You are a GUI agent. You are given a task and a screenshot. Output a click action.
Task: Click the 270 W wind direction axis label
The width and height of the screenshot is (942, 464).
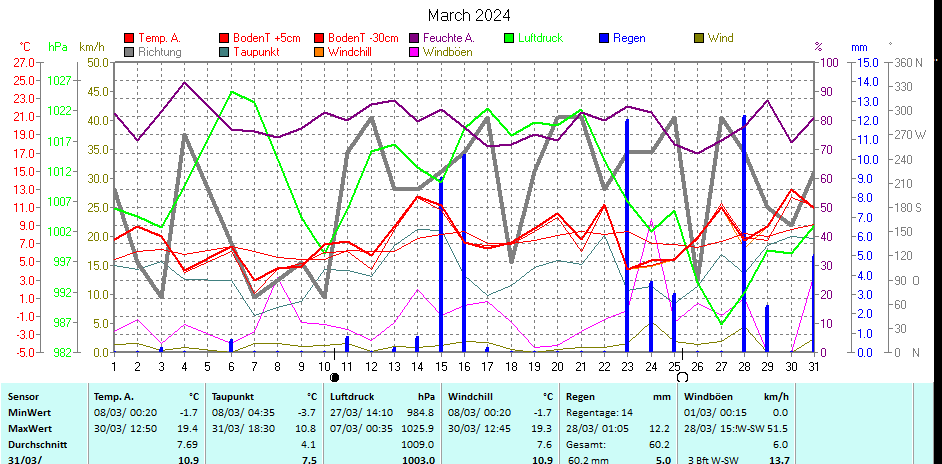click(x=911, y=135)
